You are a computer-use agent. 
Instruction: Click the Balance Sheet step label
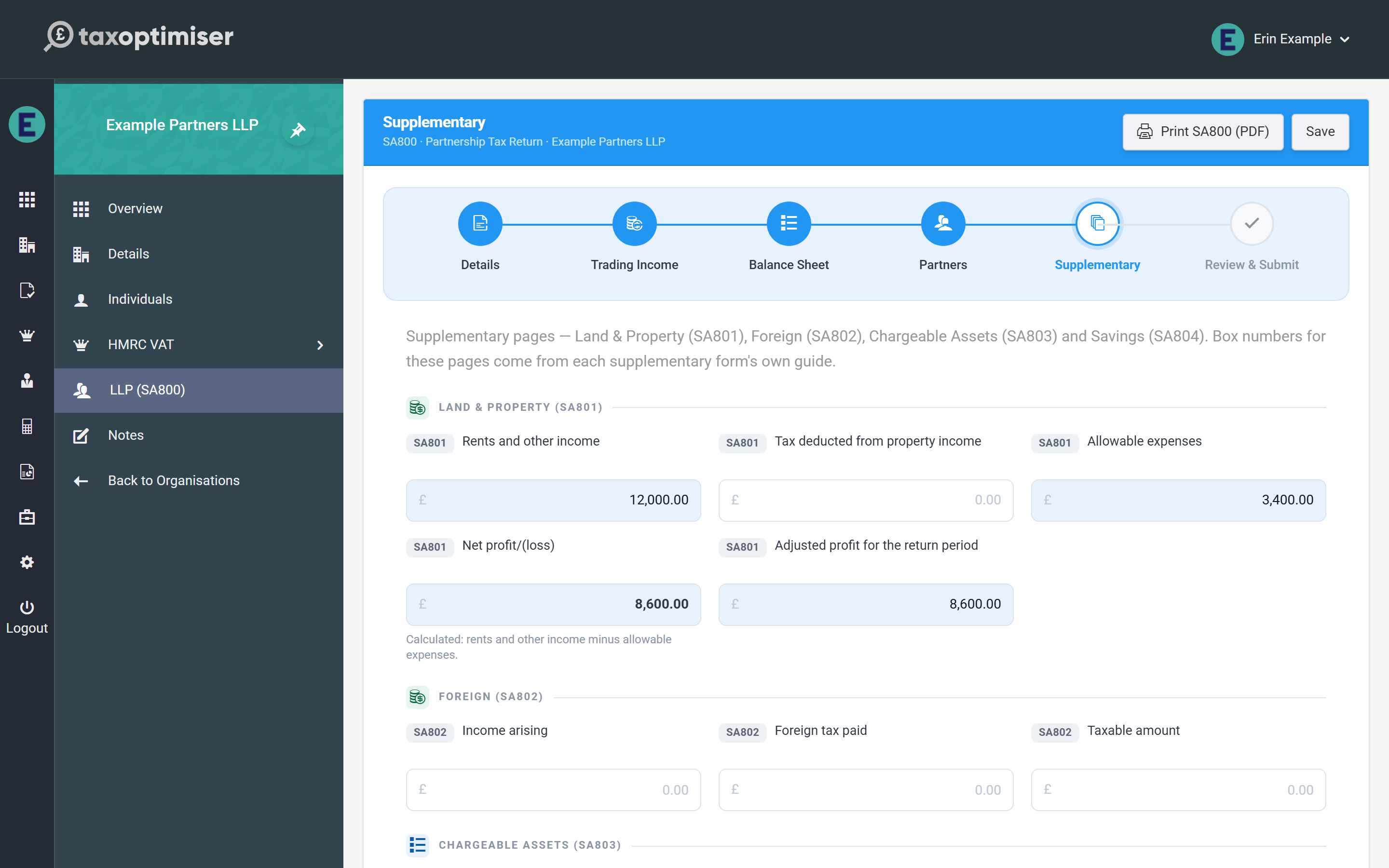click(x=789, y=265)
